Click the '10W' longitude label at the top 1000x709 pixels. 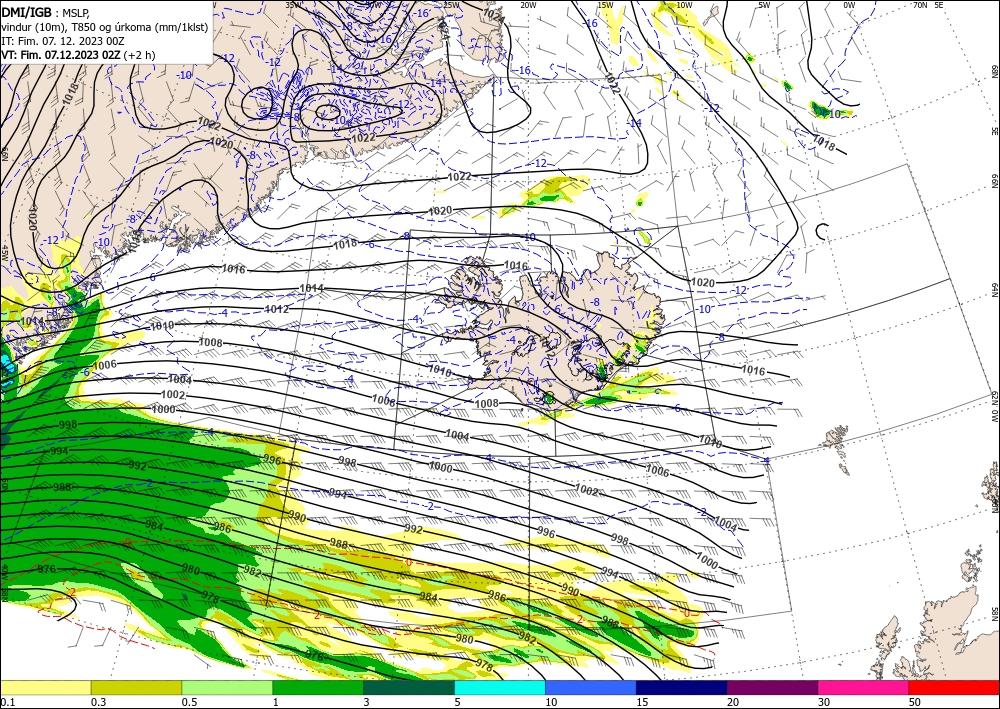684,5
